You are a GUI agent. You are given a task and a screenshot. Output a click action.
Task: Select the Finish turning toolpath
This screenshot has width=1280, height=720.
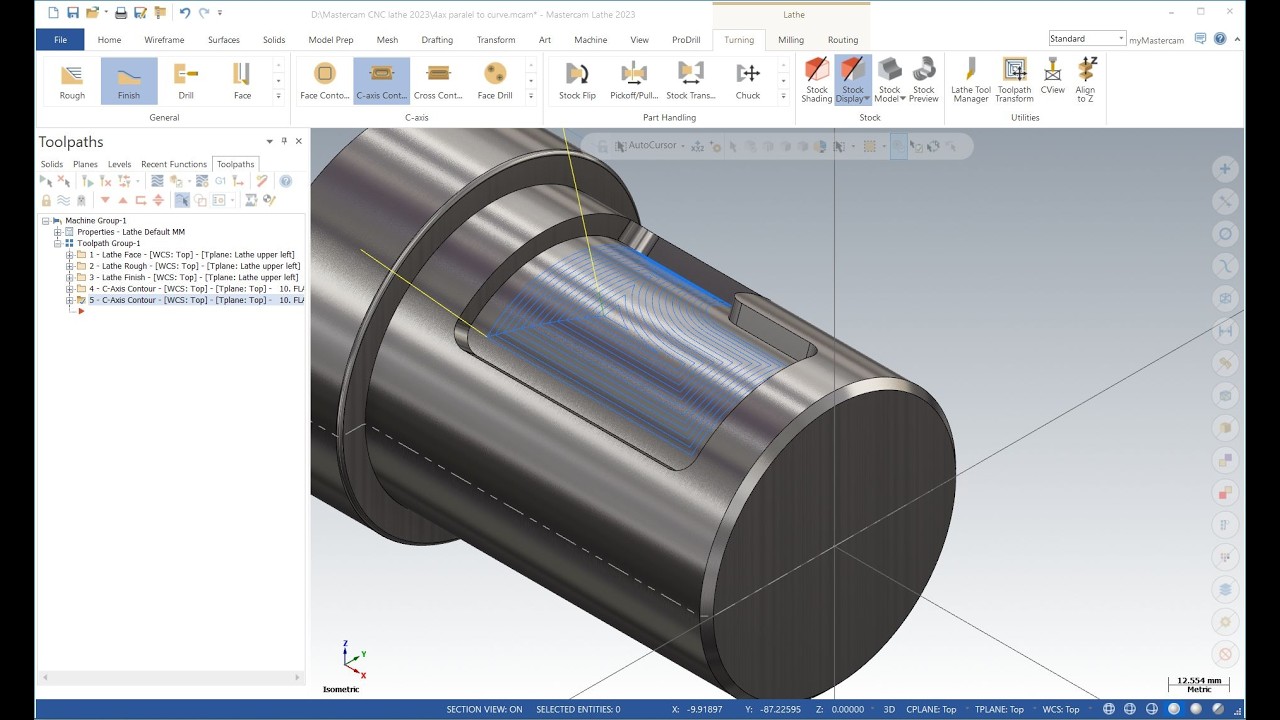pos(129,80)
